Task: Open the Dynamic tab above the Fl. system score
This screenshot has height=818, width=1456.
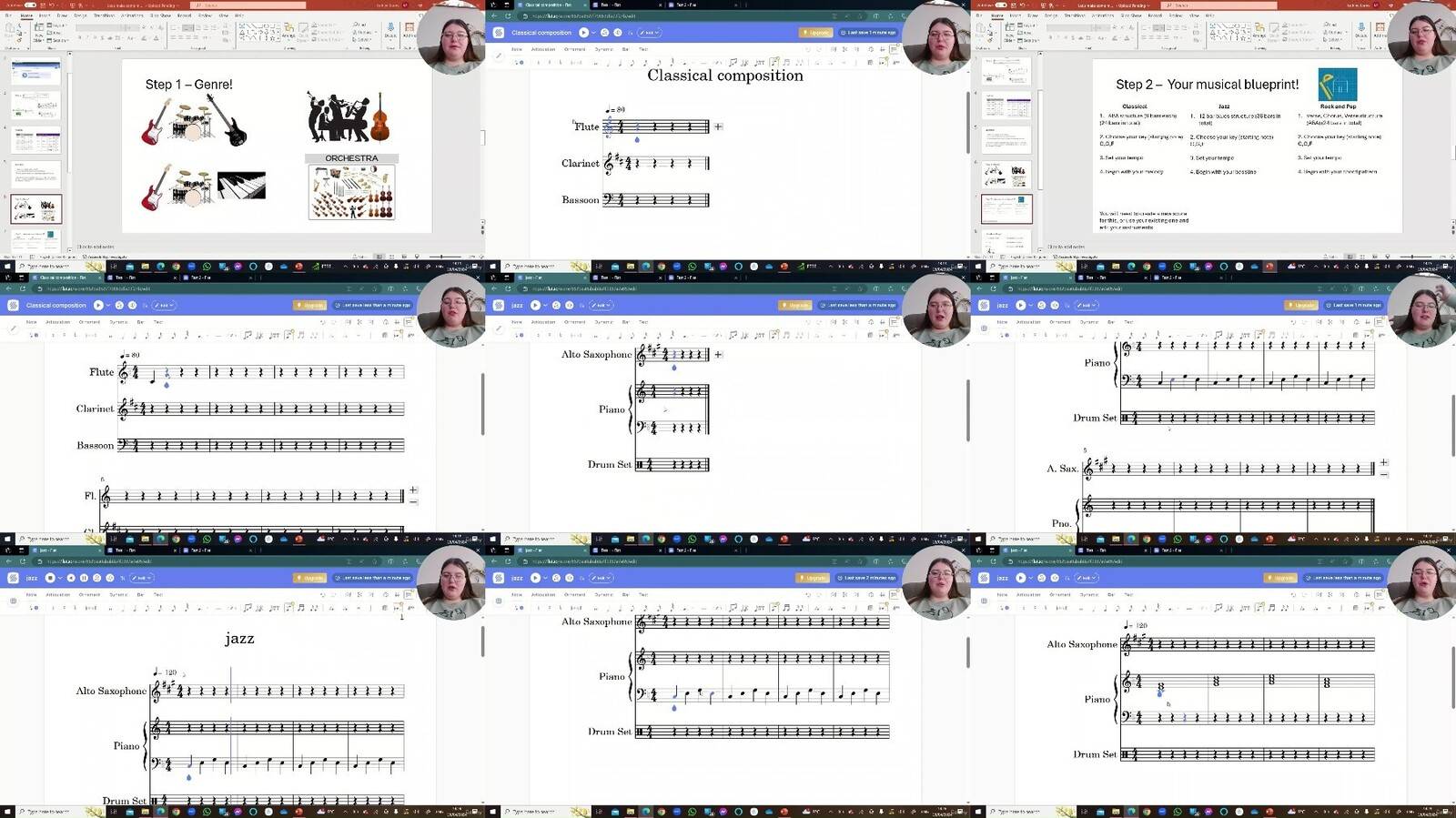Action: click(x=119, y=322)
